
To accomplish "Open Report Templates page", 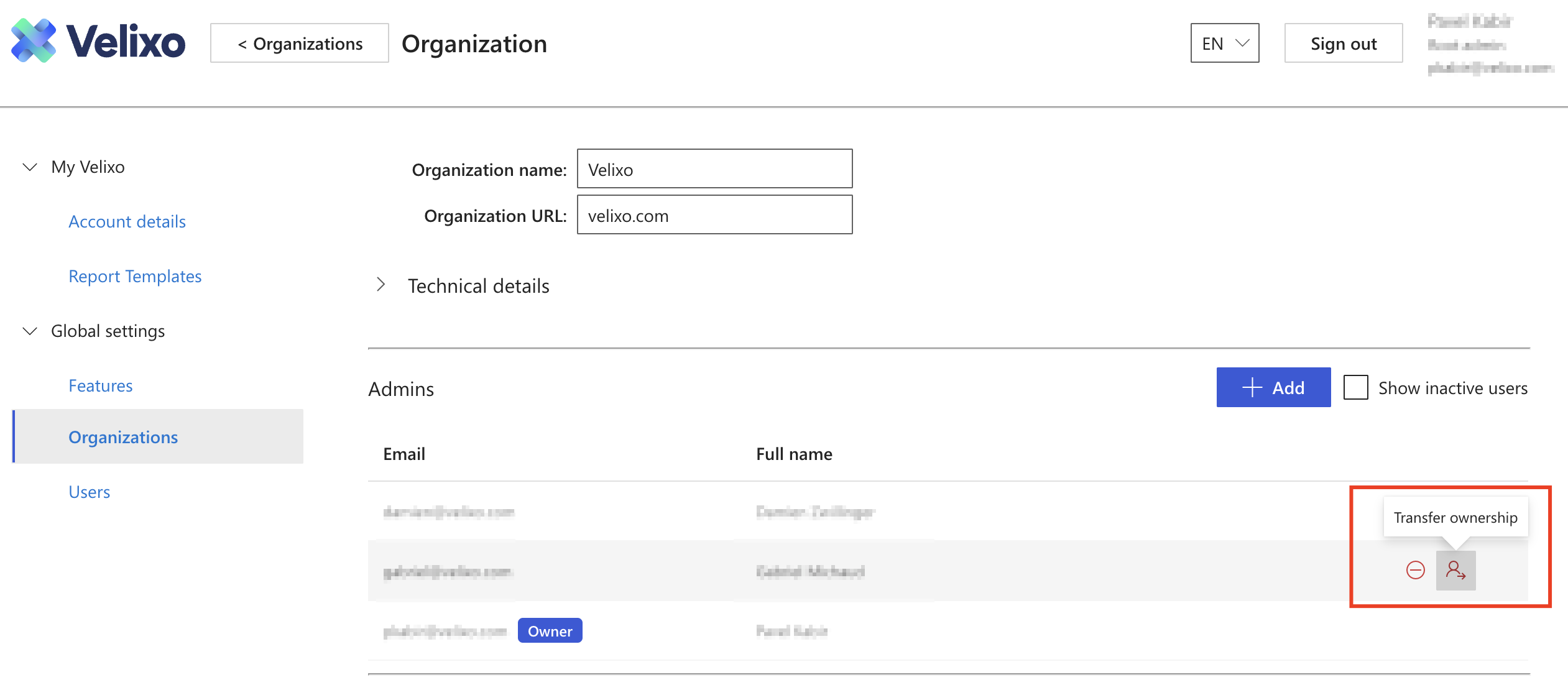I will (135, 276).
